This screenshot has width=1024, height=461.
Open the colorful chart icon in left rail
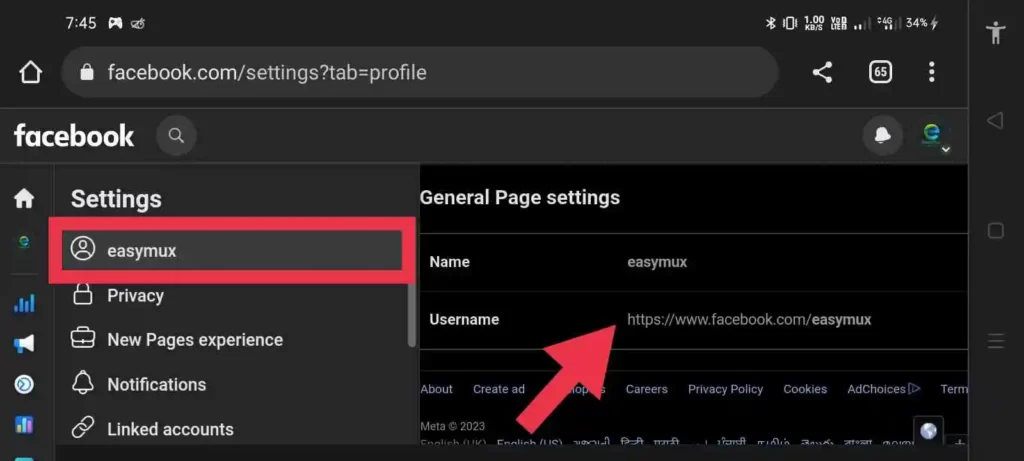[24, 425]
